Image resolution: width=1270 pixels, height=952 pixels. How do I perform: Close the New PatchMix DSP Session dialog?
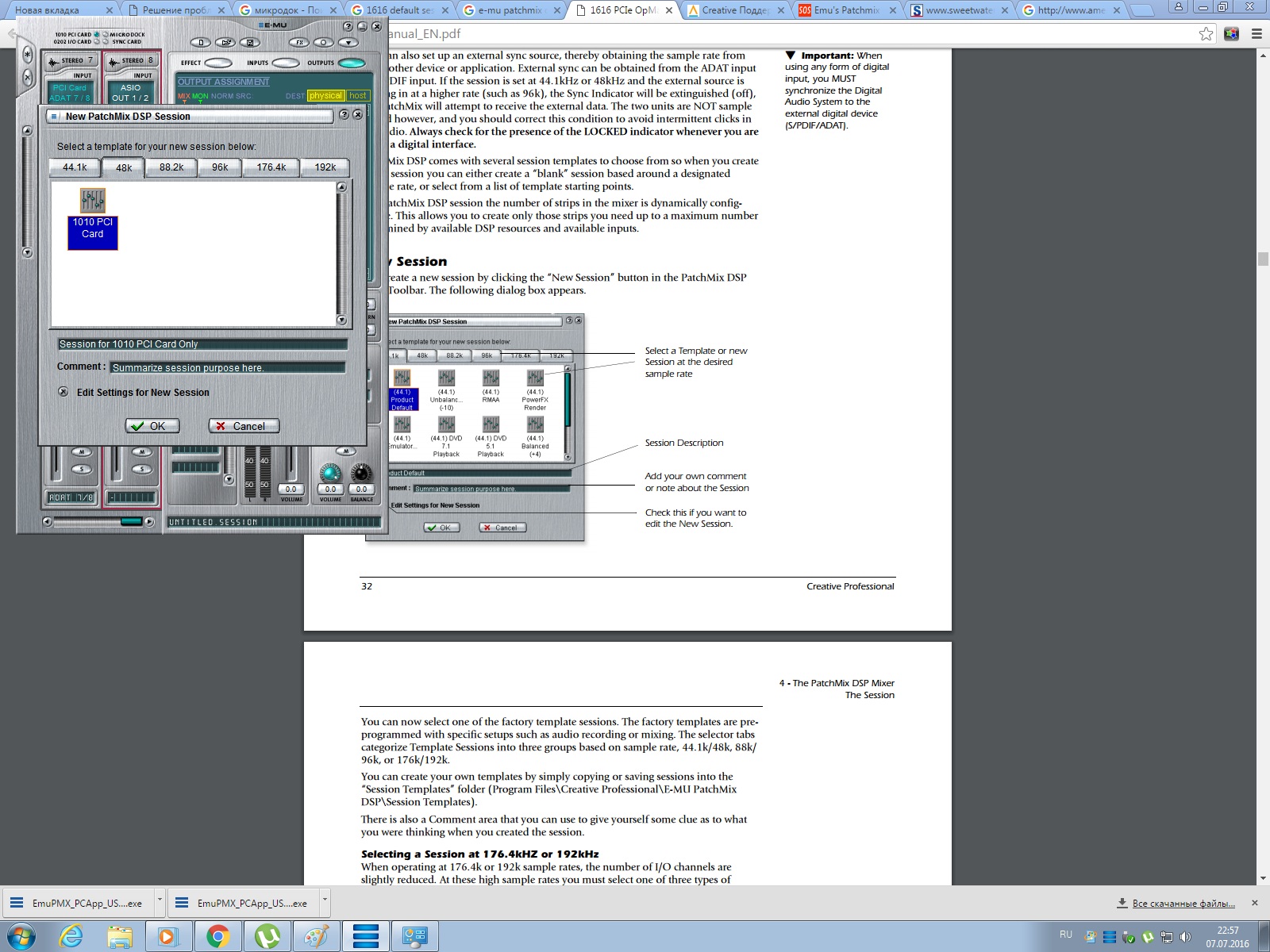358,115
